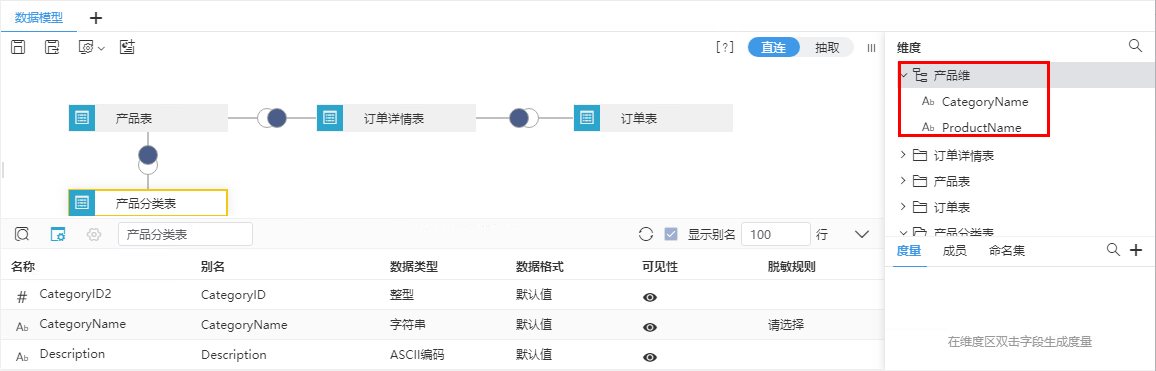Click the table settings icon above 名称 column
The width and height of the screenshot is (1156, 371).
(x=58, y=235)
